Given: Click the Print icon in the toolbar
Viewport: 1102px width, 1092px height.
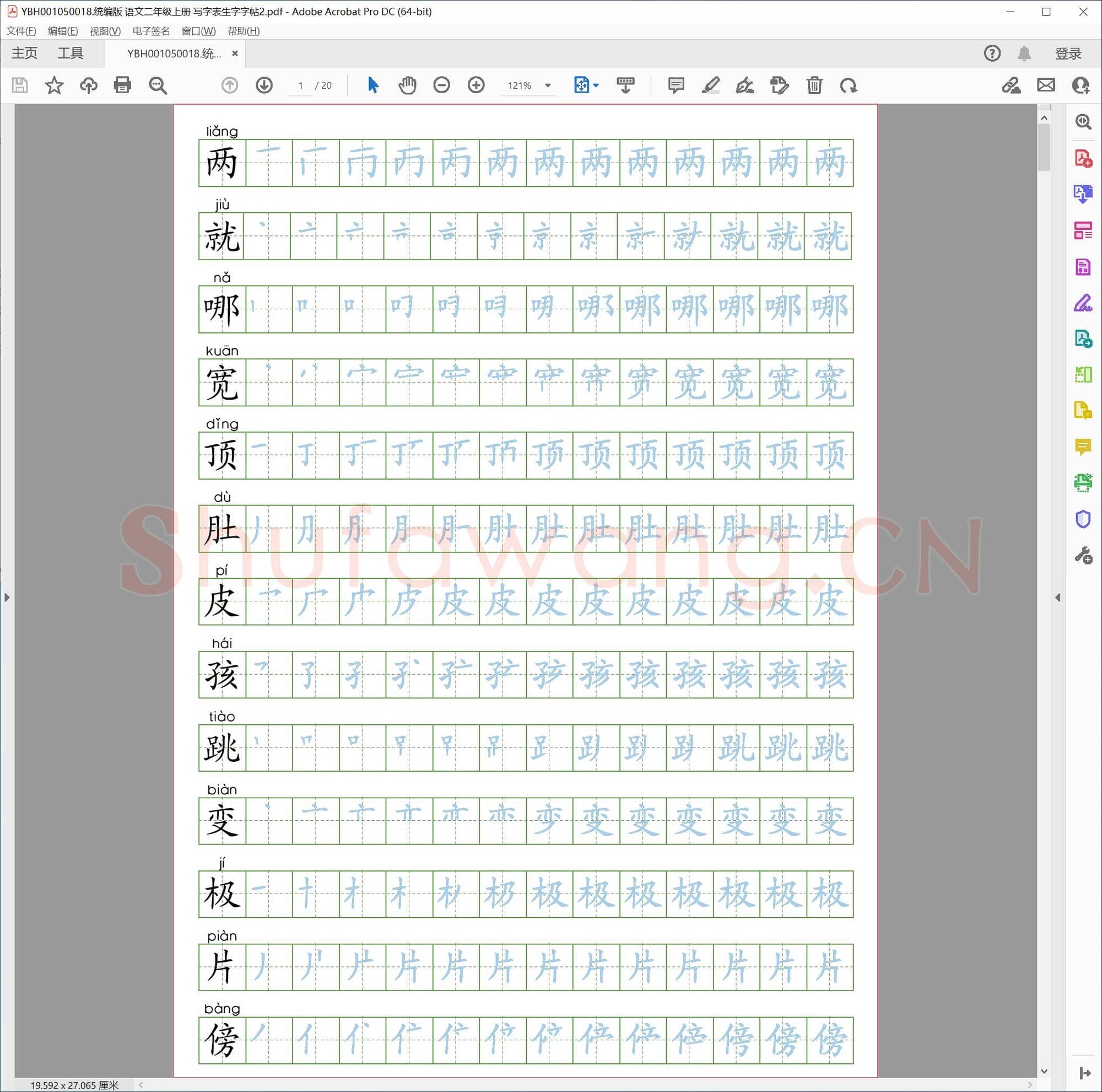Looking at the screenshot, I should point(122,85).
